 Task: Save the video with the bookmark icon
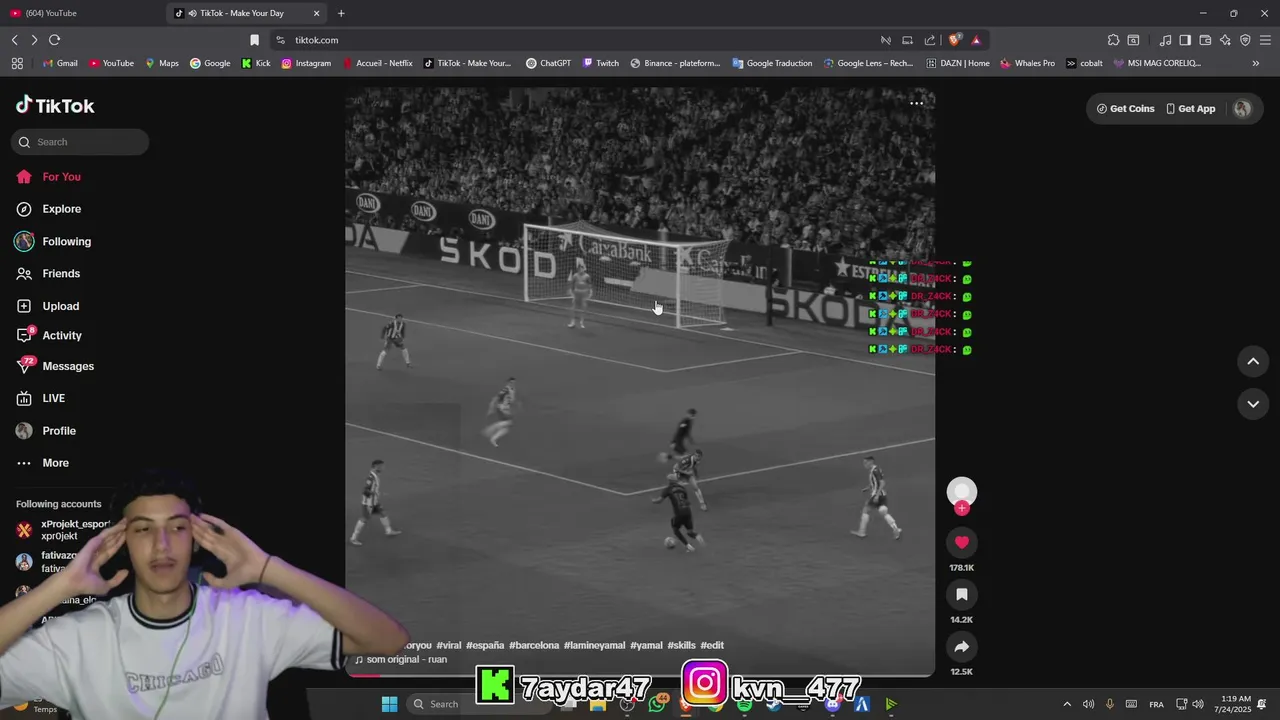point(962,594)
